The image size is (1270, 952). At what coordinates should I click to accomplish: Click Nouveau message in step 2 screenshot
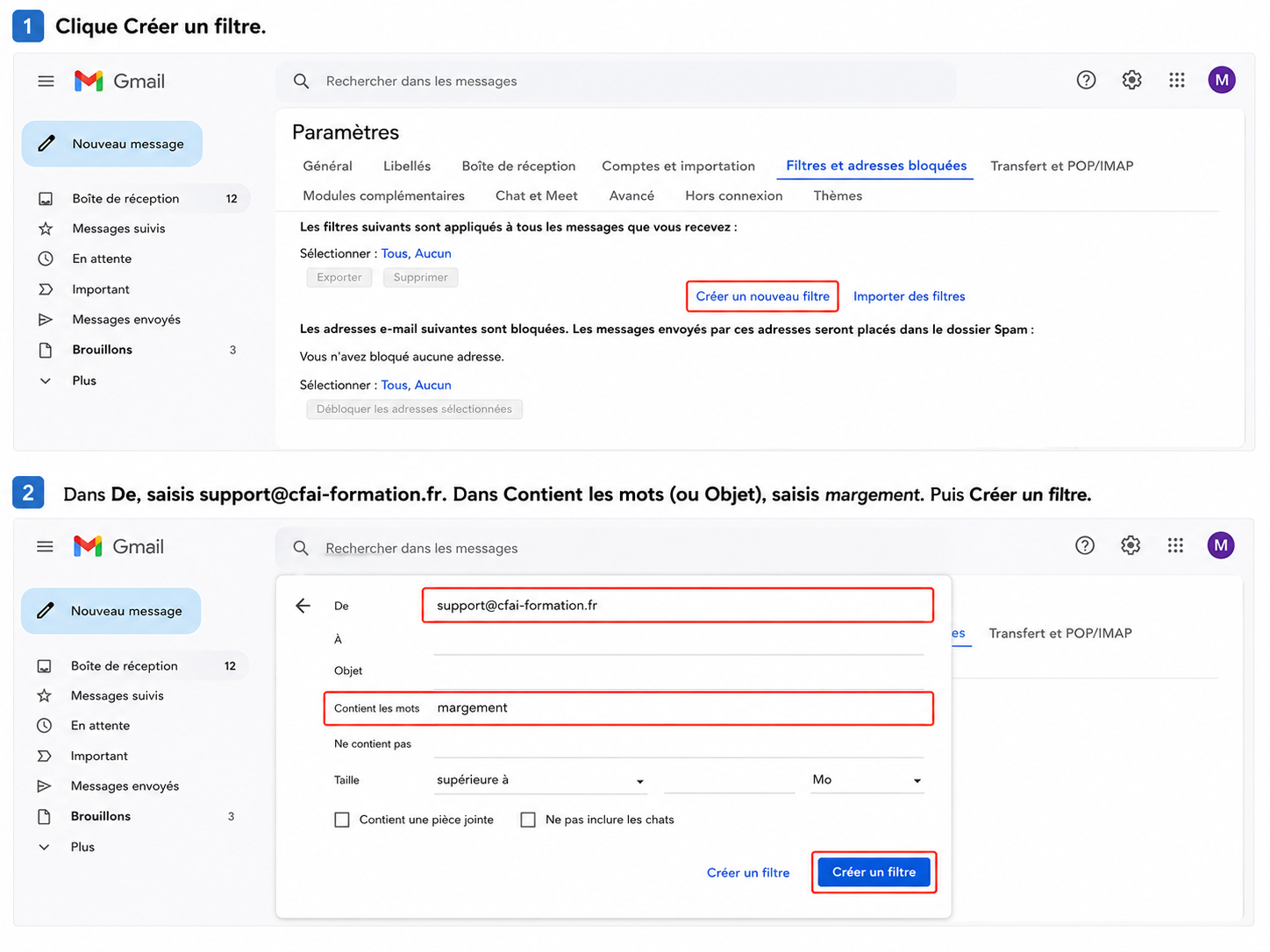click(111, 611)
